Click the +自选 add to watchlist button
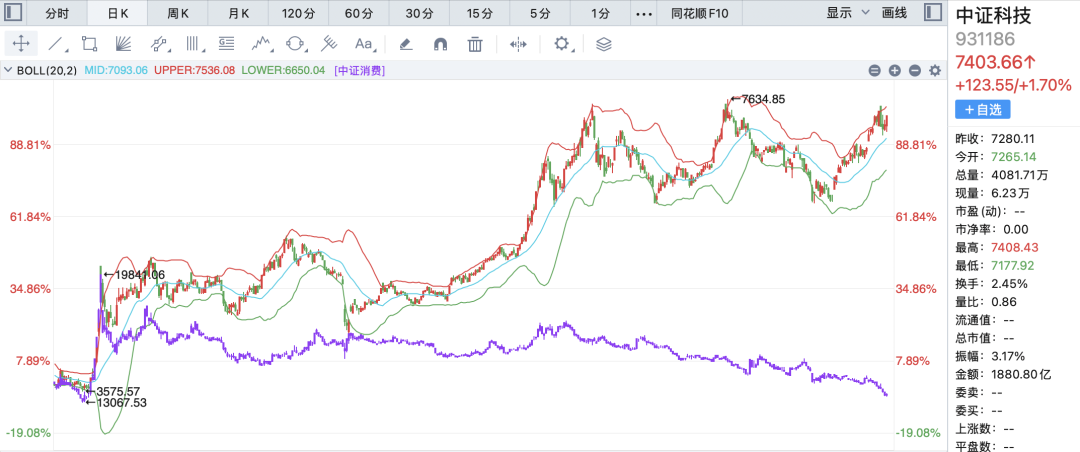The width and height of the screenshot is (1080, 452). [982, 110]
